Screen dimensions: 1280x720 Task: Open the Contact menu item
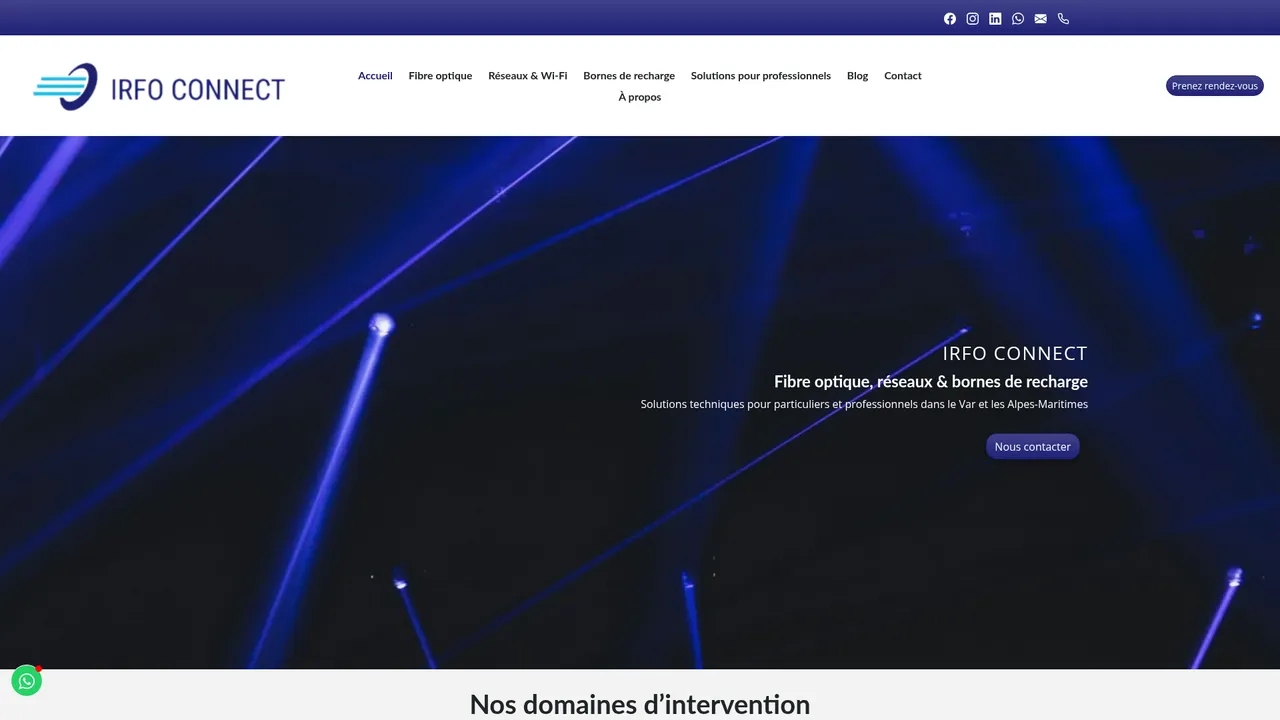pos(903,76)
